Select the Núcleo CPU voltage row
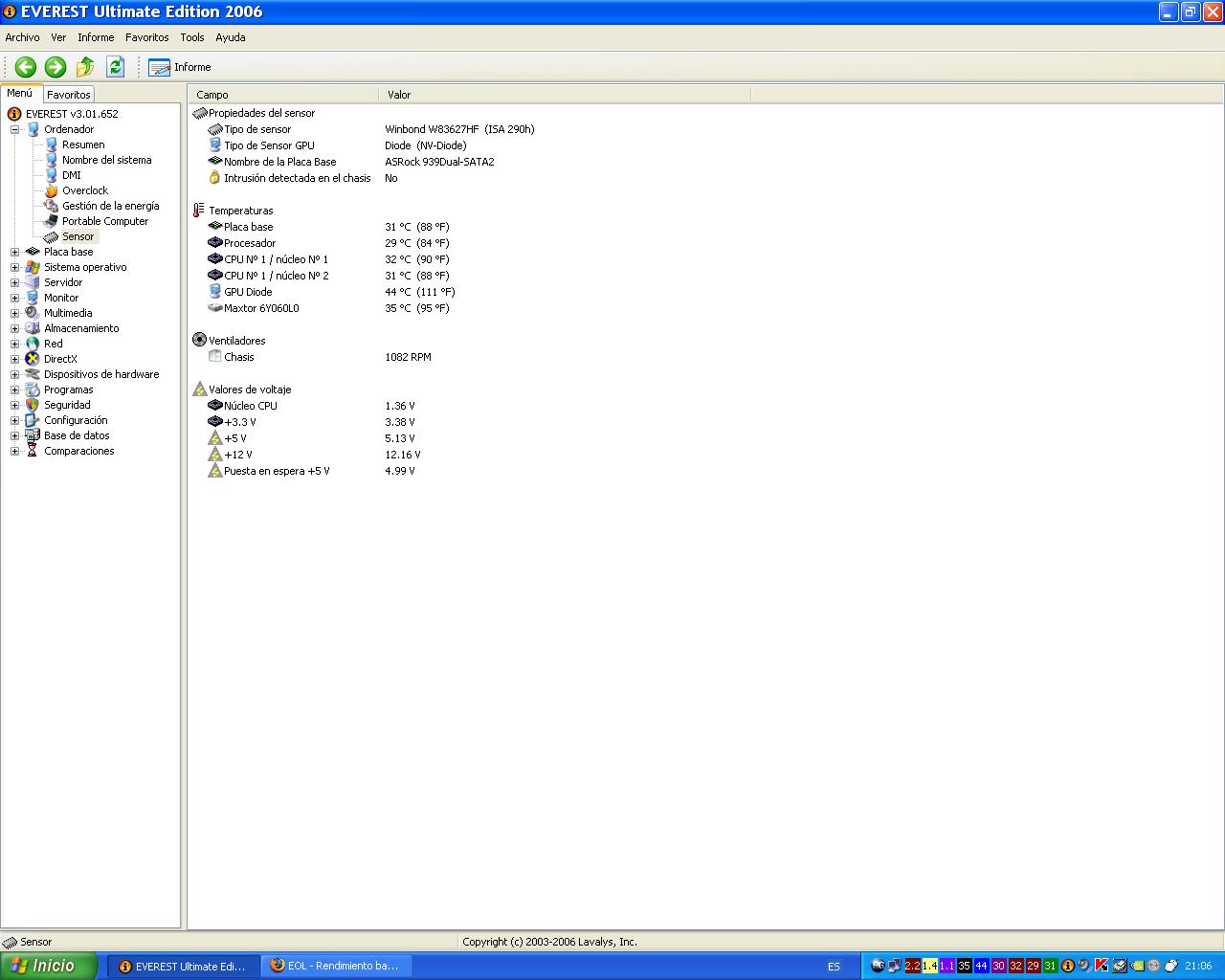This screenshot has width=1225, height=980. click(x=312, y=406)
